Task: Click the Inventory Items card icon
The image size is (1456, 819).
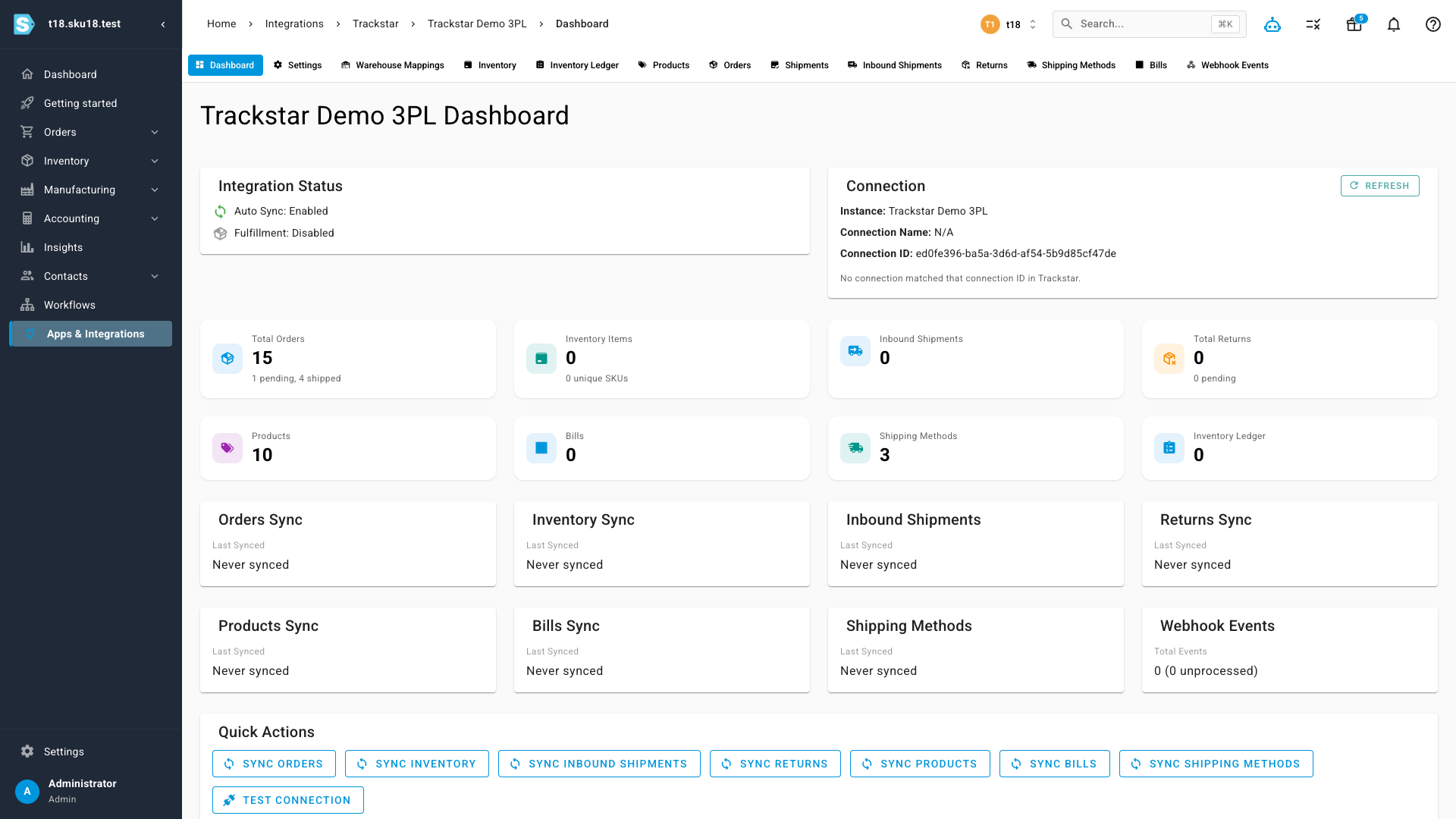Action: 541,359
